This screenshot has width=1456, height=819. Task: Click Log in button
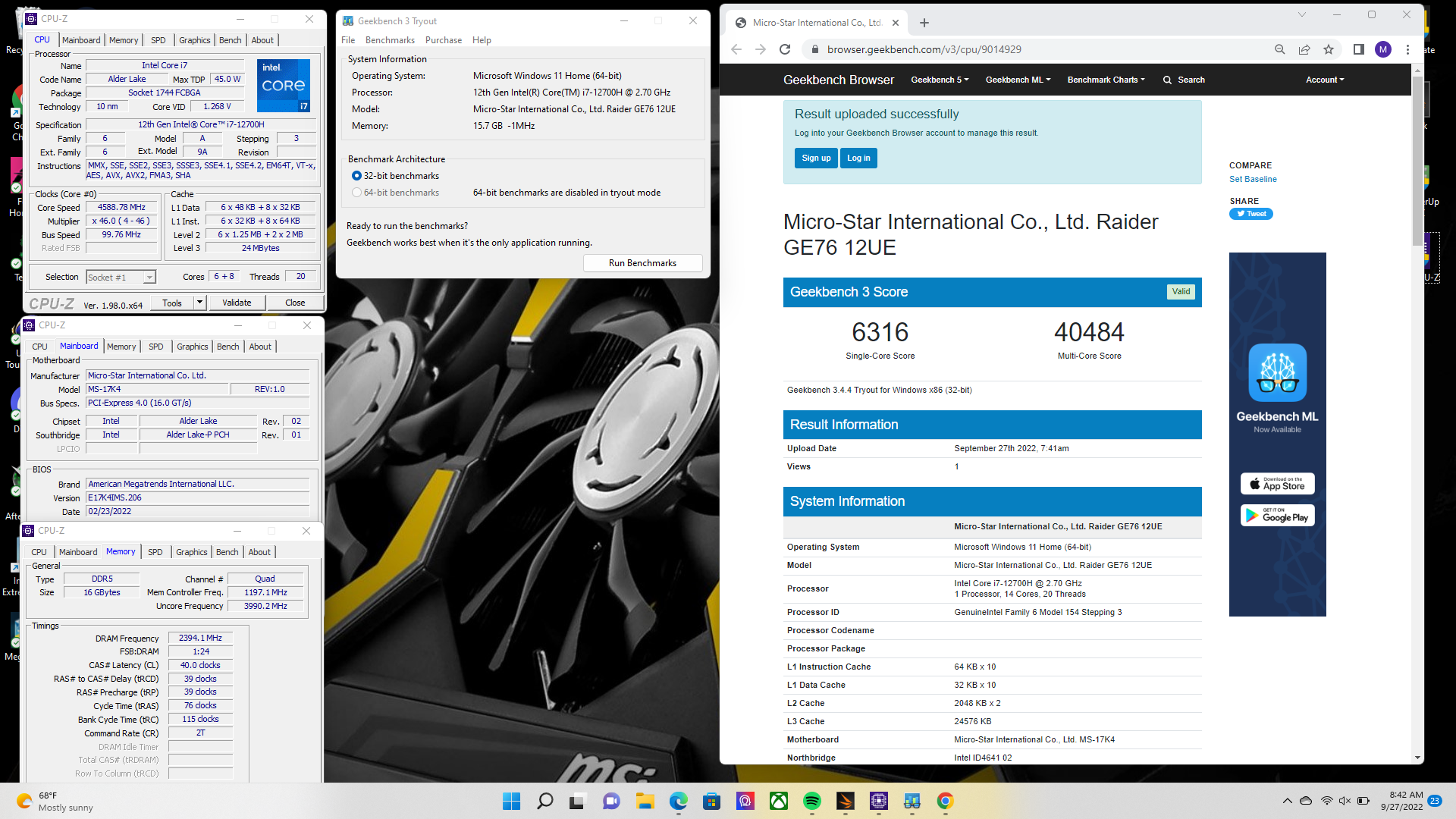(x=858, y=158)
